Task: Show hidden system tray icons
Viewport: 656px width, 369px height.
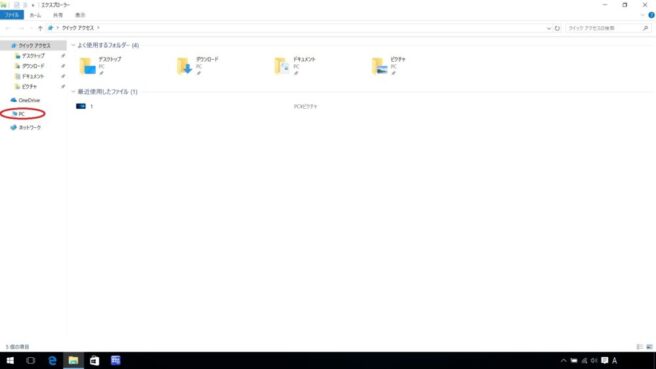Action: tap(564, 361)
